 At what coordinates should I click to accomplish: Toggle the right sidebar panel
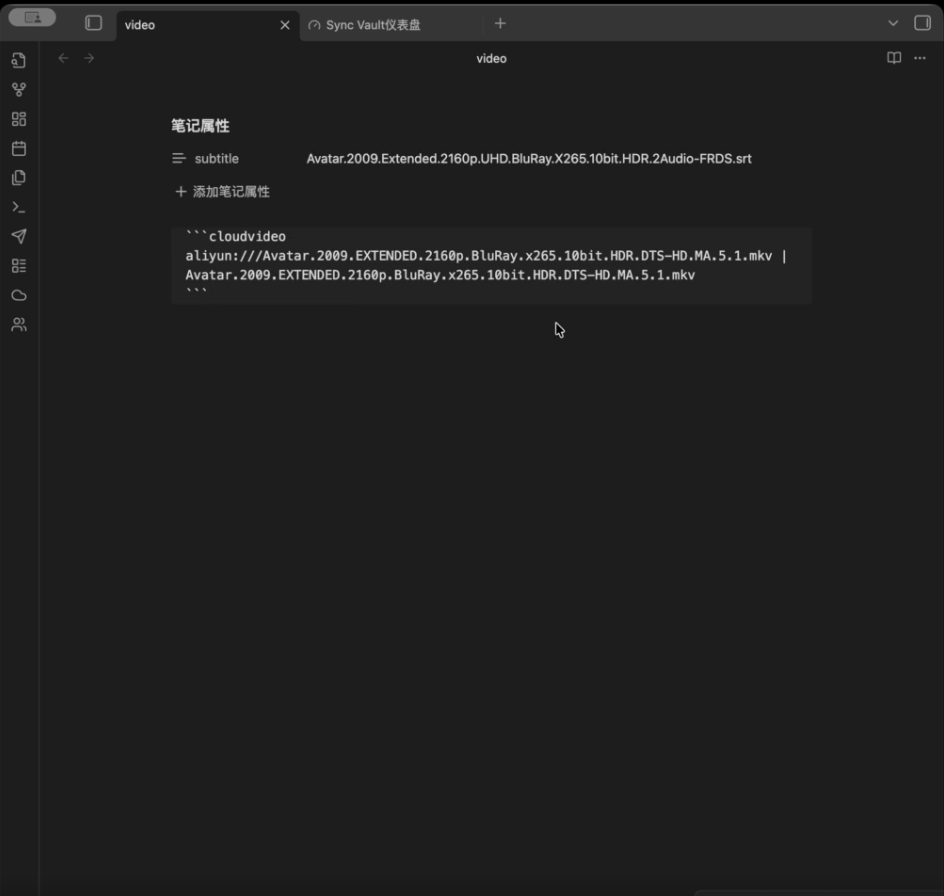click(922, 23)
